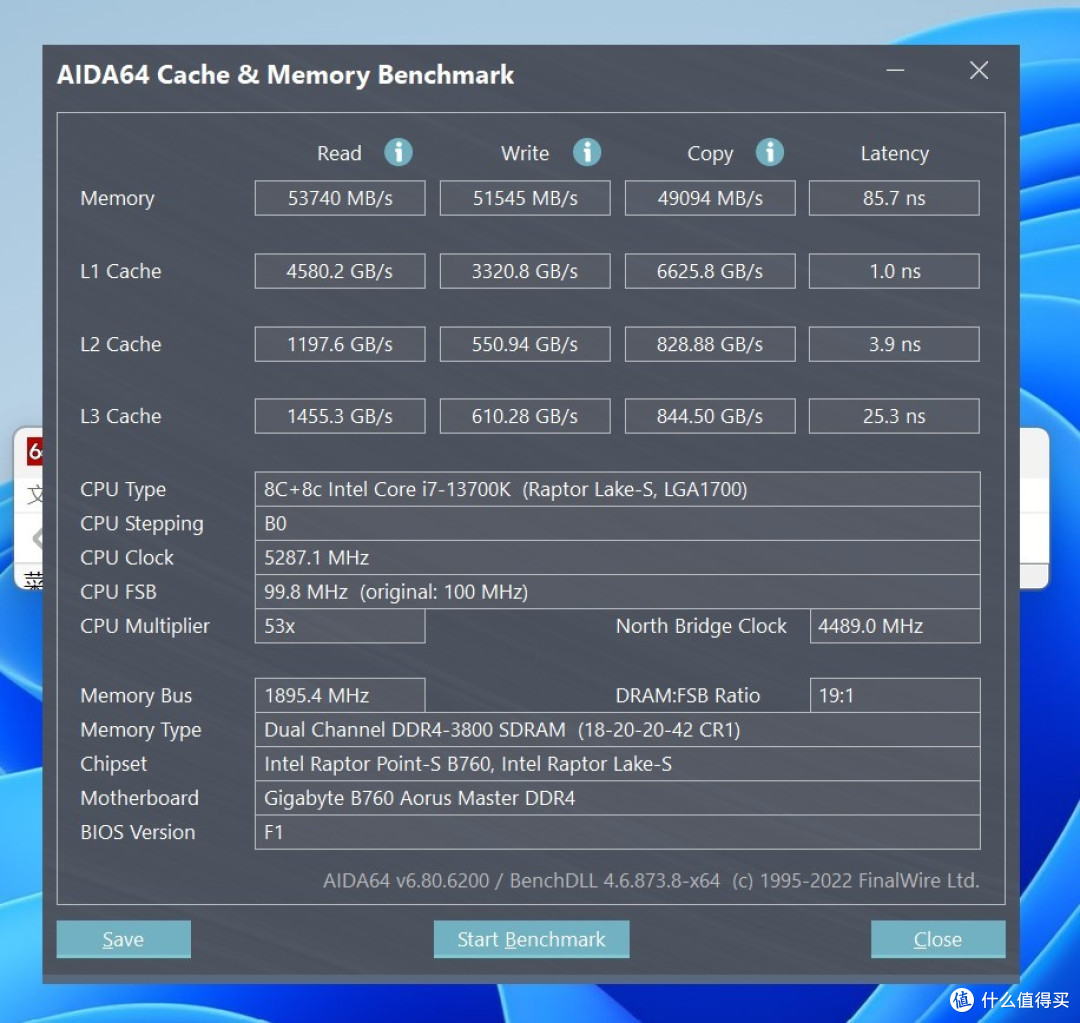Click CPU Type field Intel Core i7-13700K
The width and height of the screenshot is (1080, 1023).
pos(617,489)
